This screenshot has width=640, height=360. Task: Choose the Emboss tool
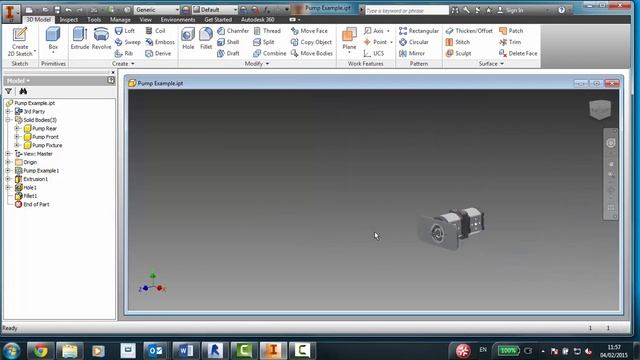tap(160, 42)
